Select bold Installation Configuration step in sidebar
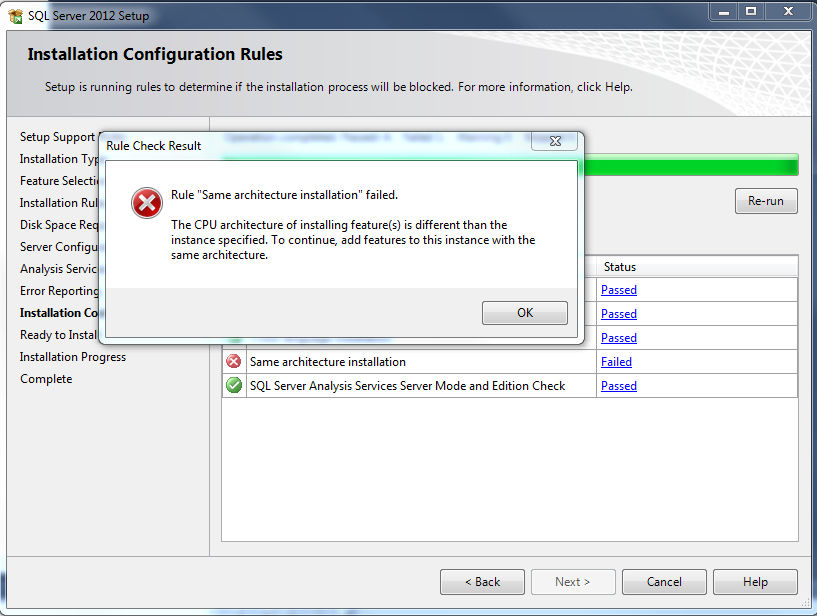The height and width of the screenshot is (616, 817). [x=59, y=313]
